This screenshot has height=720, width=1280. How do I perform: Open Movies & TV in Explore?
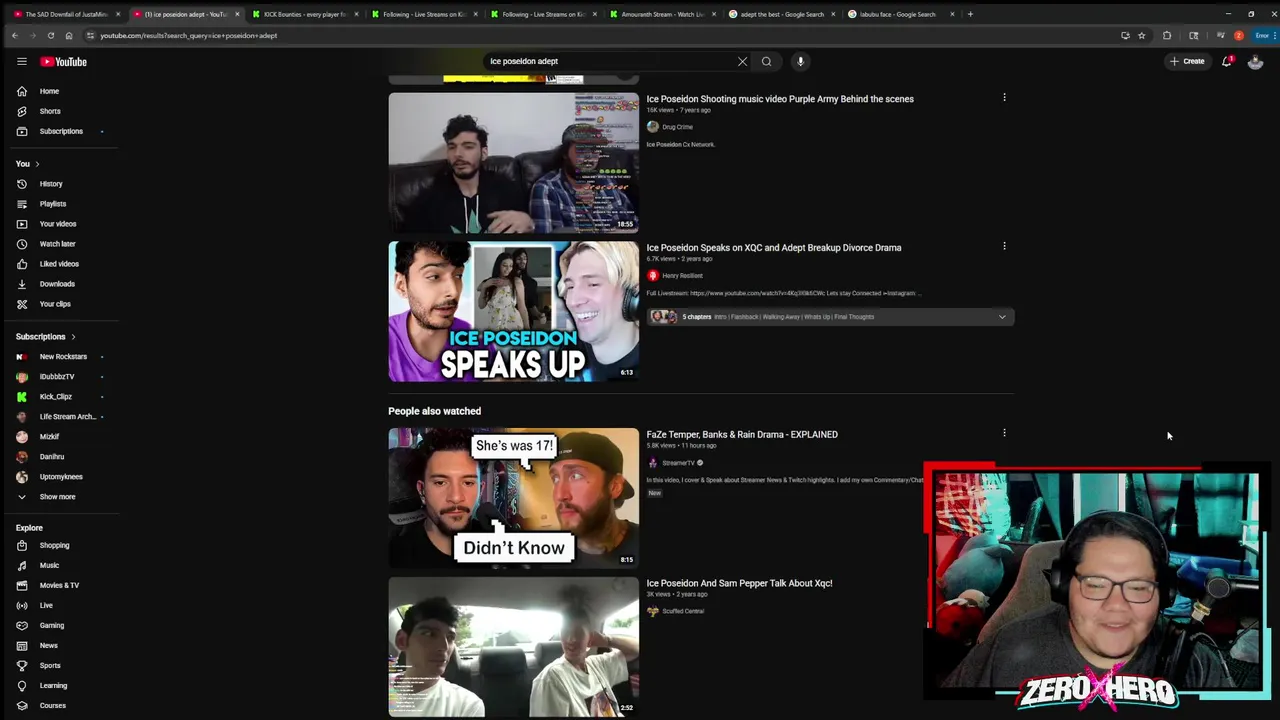click(x=60, y=586)
